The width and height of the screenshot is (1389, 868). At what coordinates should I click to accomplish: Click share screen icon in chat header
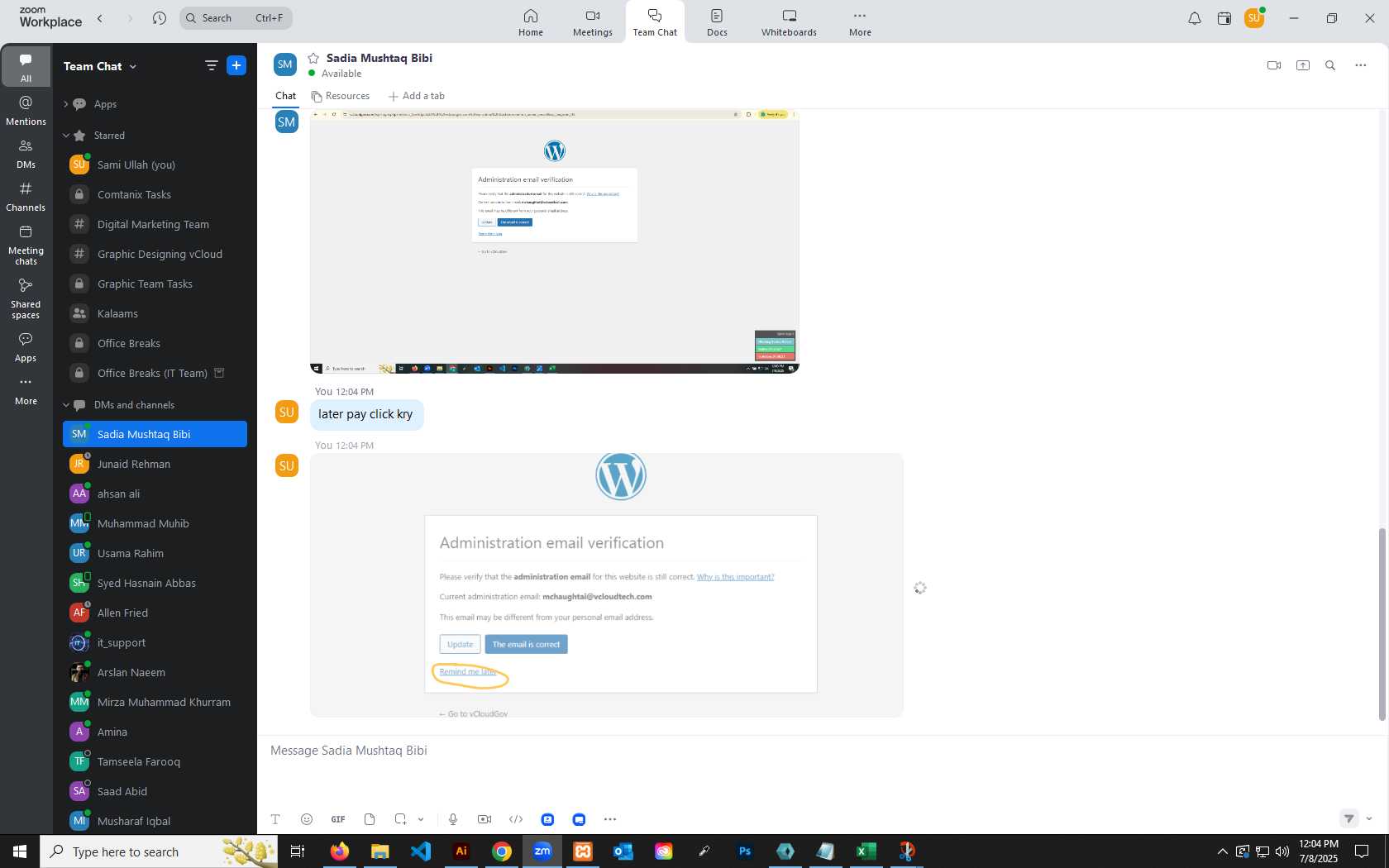pyautogui.click(x=1303, y=65)
